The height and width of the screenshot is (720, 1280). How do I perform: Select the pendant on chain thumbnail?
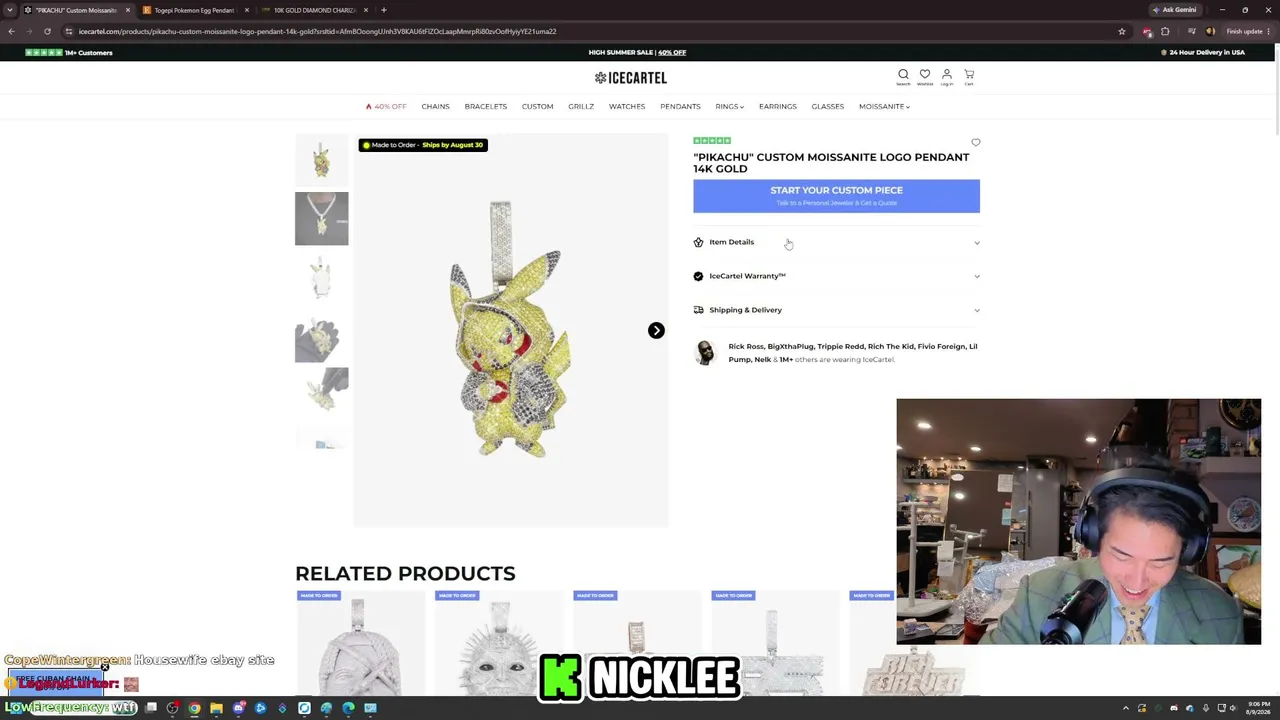pos(321,218)
